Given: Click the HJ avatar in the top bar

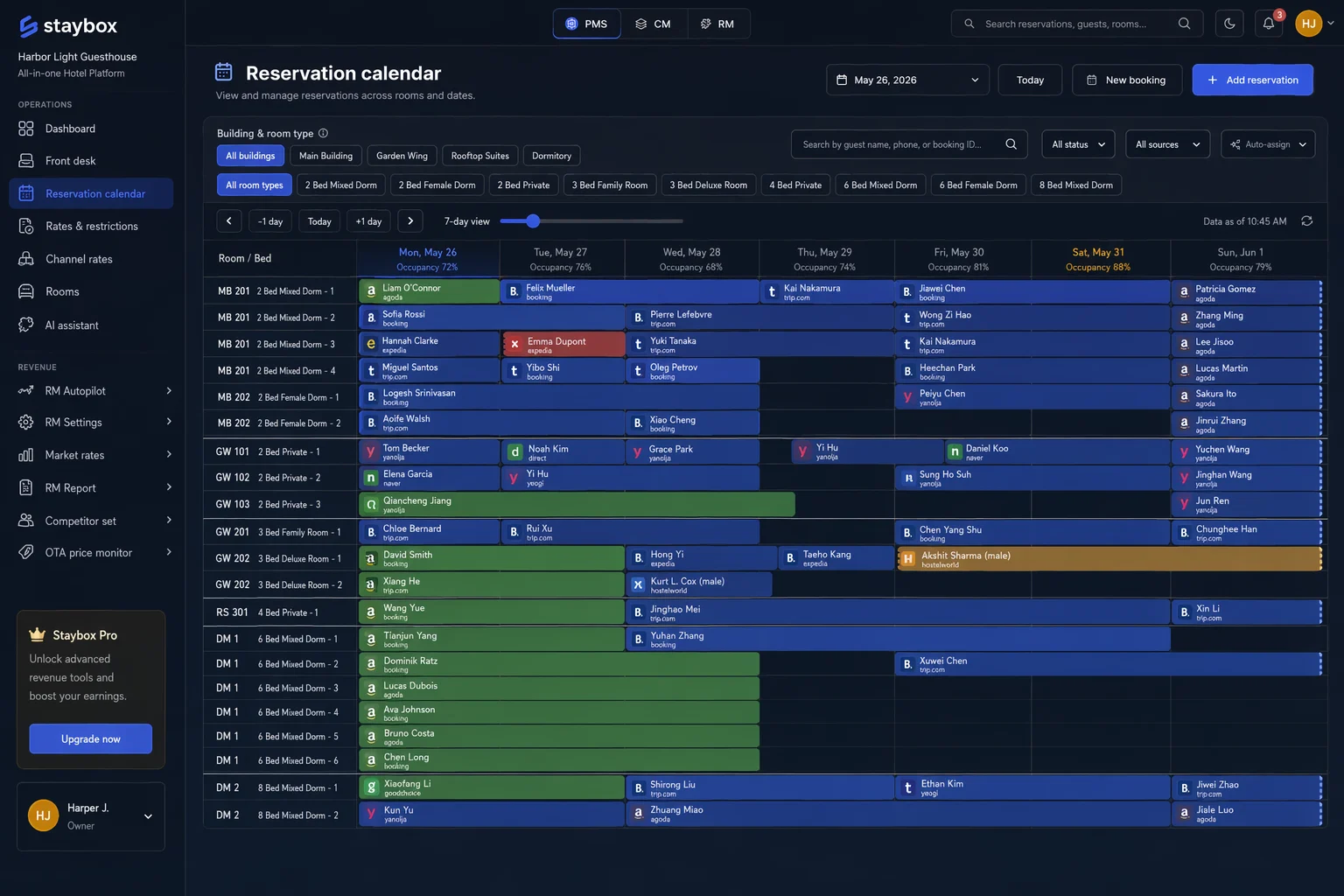Looking at the screenshot, I should [1309, 24].
